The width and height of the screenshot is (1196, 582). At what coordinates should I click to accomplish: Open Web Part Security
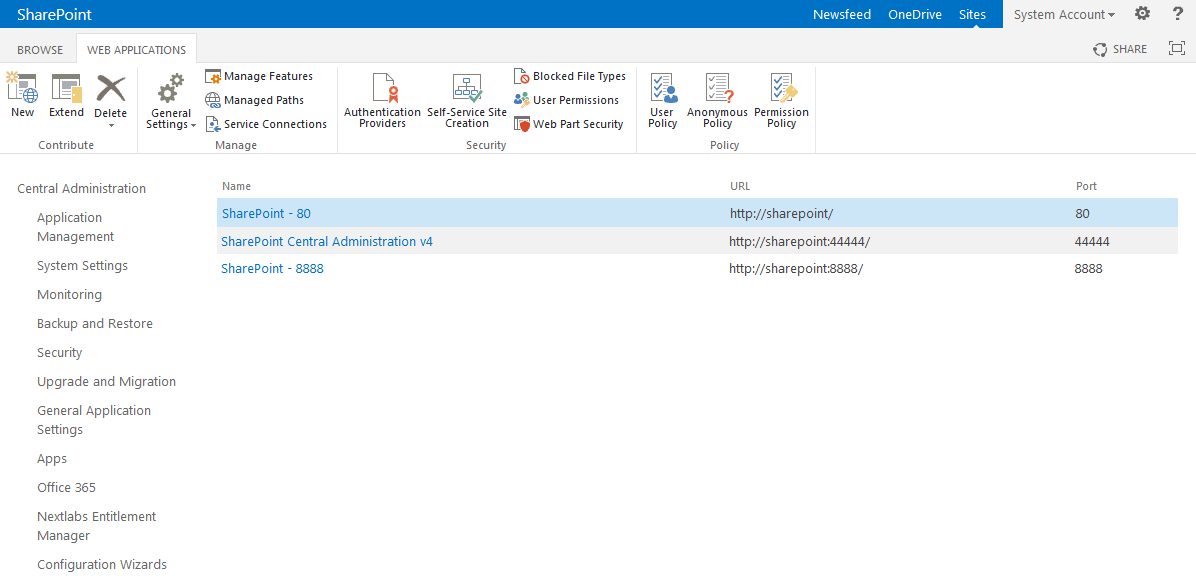[569, 124]
